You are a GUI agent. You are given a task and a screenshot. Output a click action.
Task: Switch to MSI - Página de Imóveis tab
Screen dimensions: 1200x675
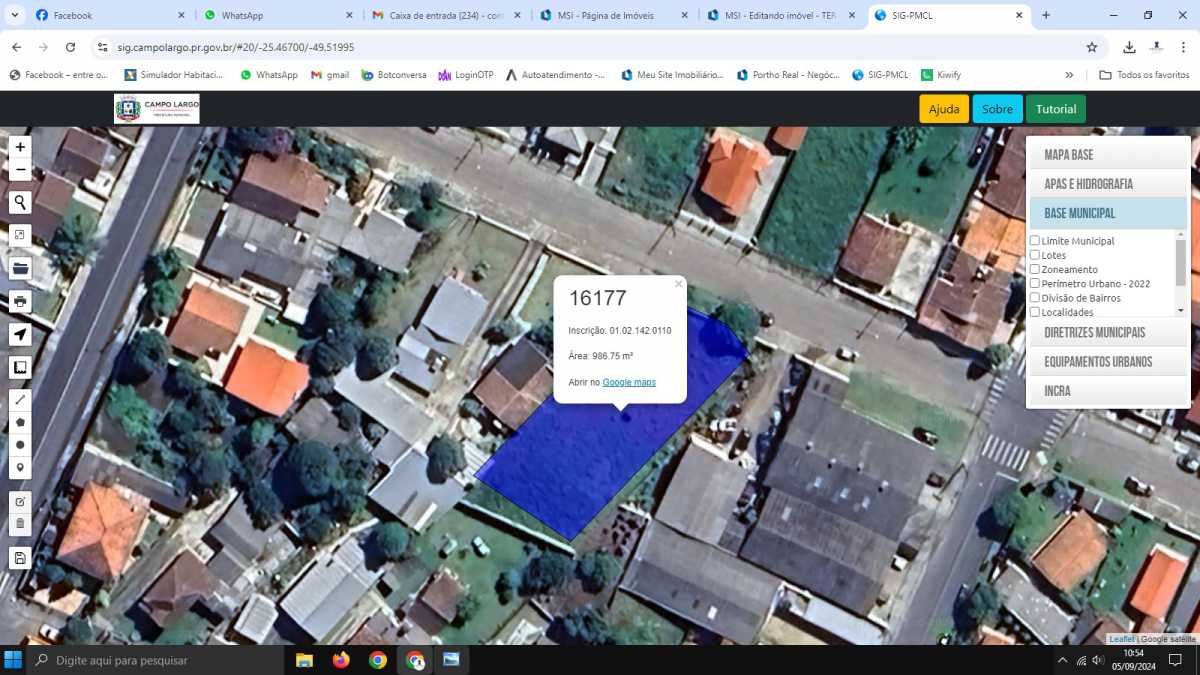[613, 15]
